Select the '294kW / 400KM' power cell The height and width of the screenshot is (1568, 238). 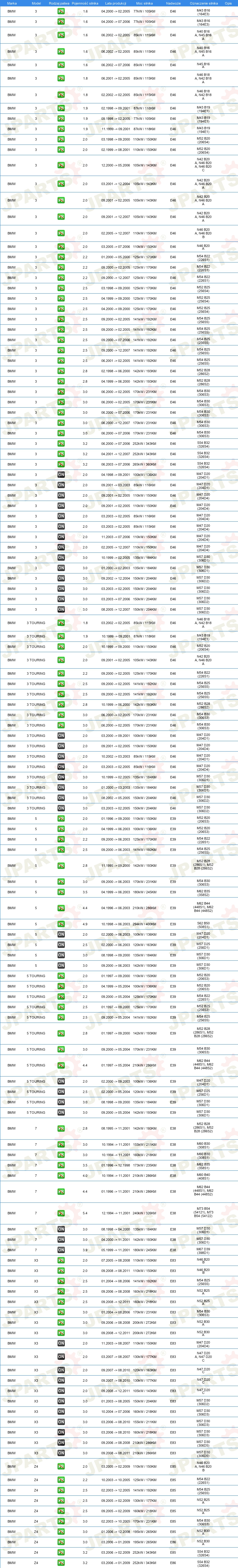145,923
